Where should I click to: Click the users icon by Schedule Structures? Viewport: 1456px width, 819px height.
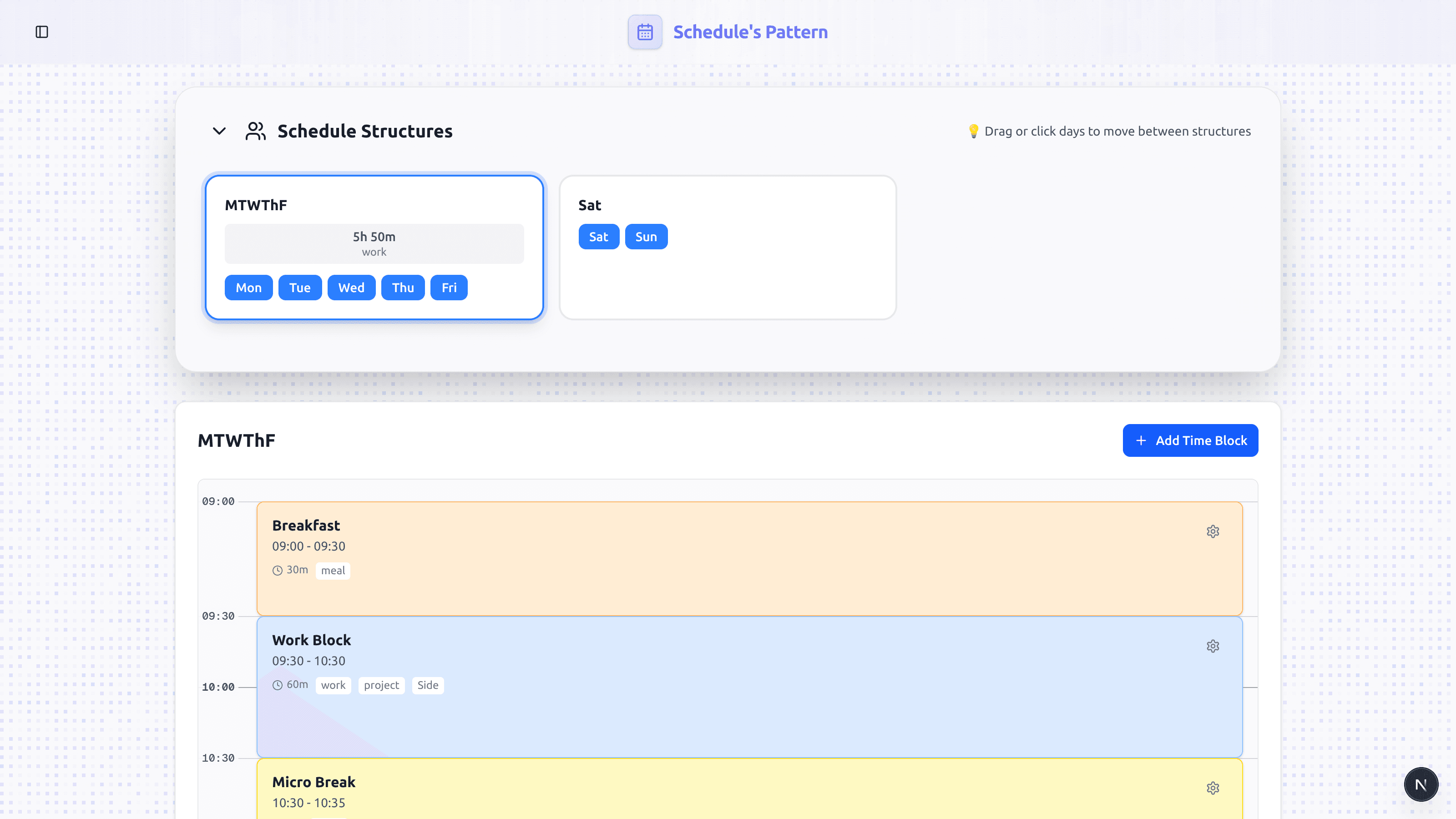tap(255, 131)
